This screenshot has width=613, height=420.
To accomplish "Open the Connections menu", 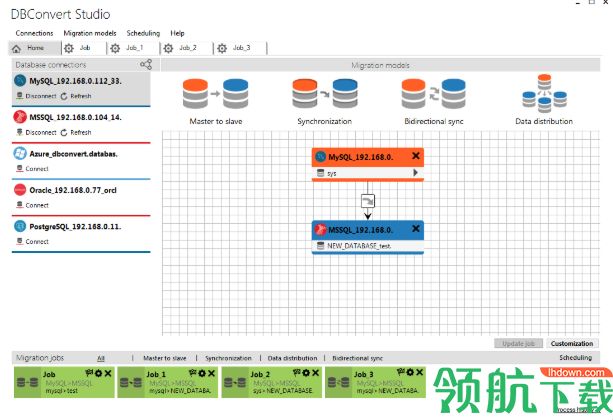I will pyautogui.click(x=34, y=33).
